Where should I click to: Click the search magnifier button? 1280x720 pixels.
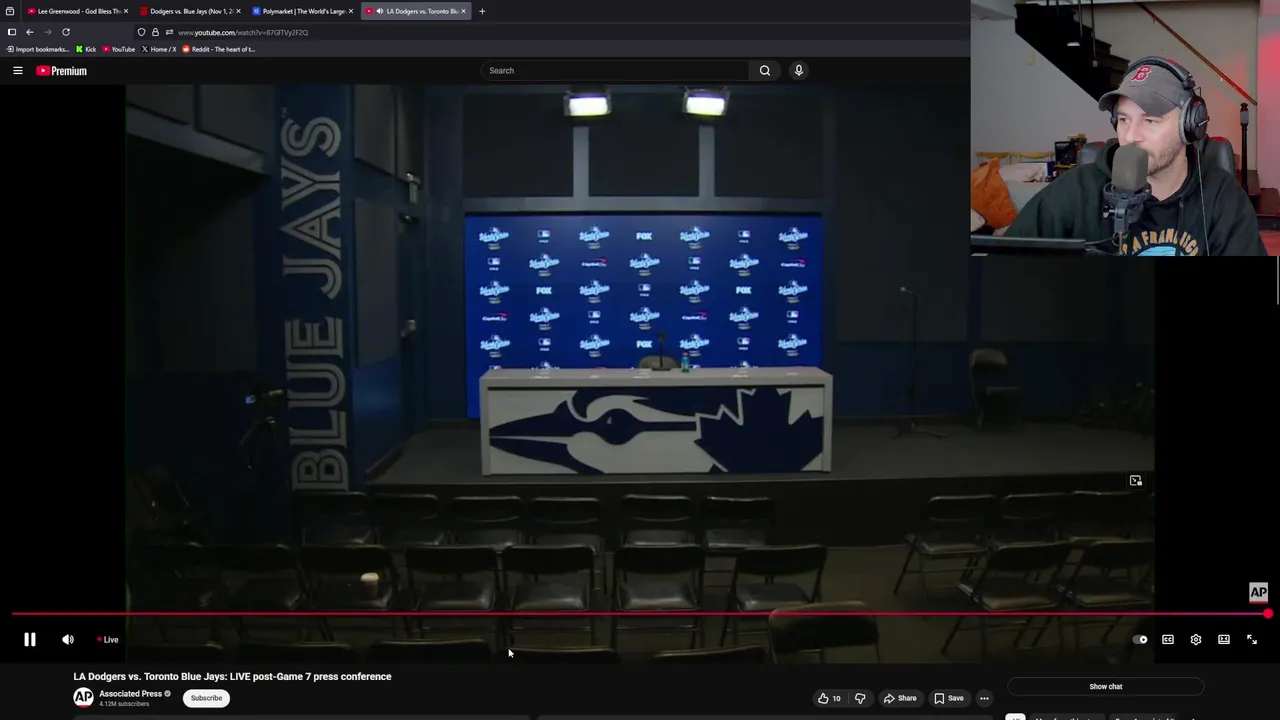765,71
